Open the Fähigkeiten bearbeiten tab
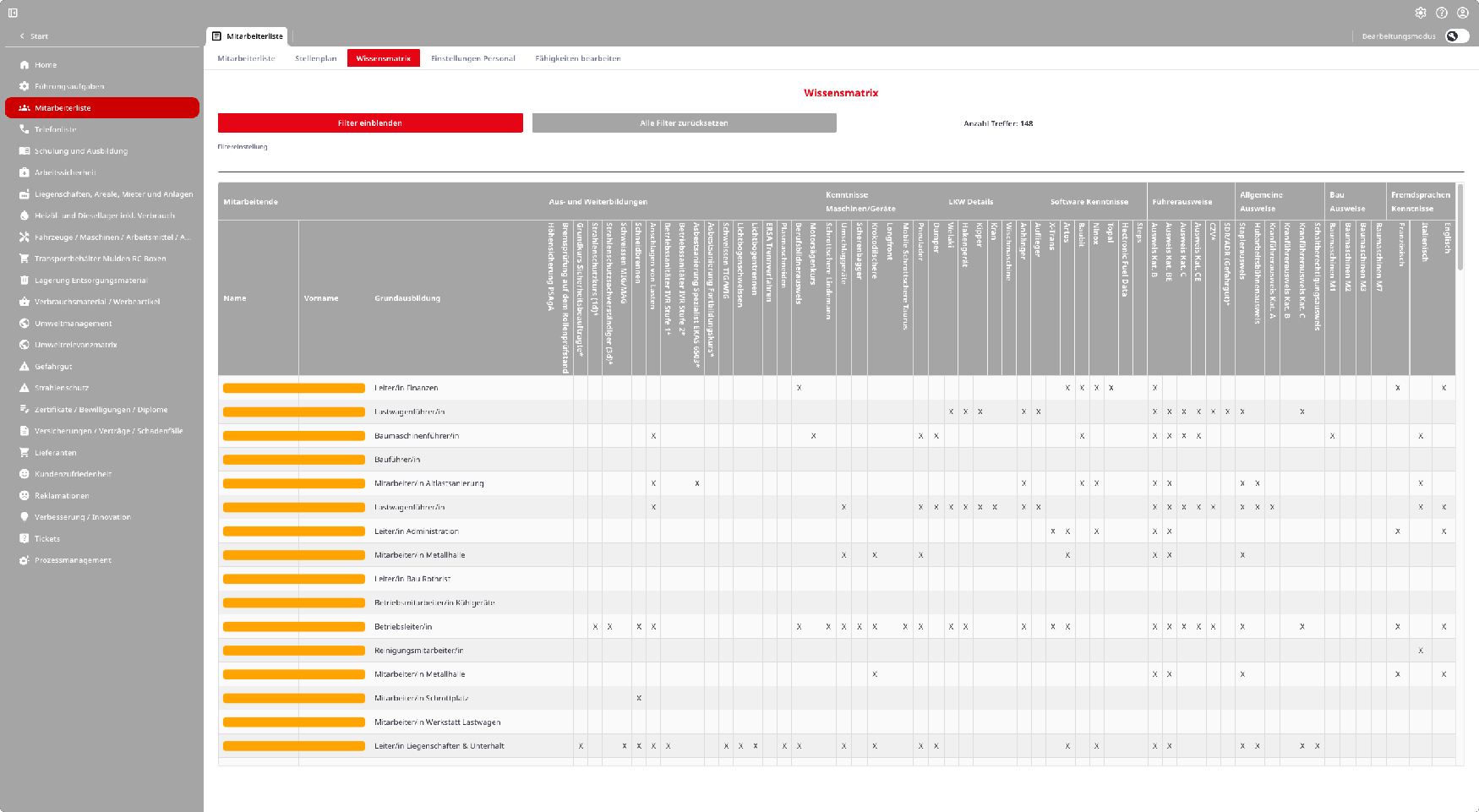Image resolution: width=1479 pixels, height=812 pixels. [x=577, y=58]
